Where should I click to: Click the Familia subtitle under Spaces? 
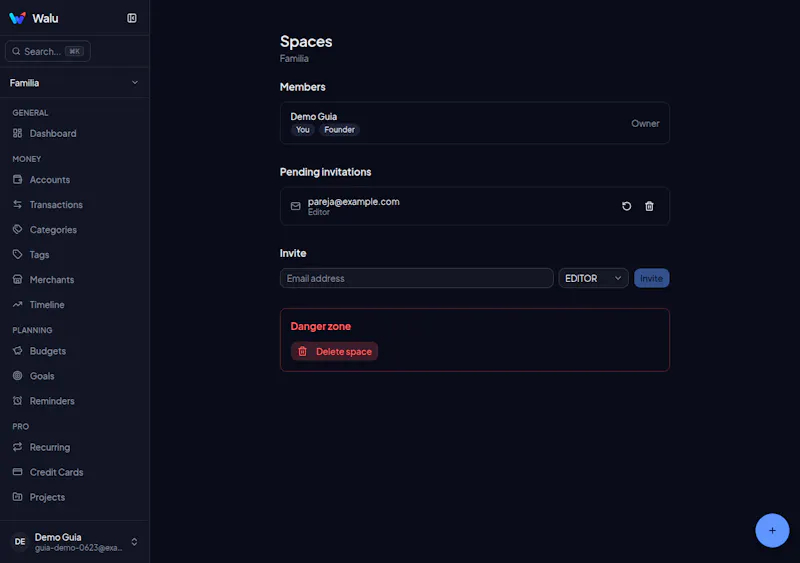tap(294, 58)
